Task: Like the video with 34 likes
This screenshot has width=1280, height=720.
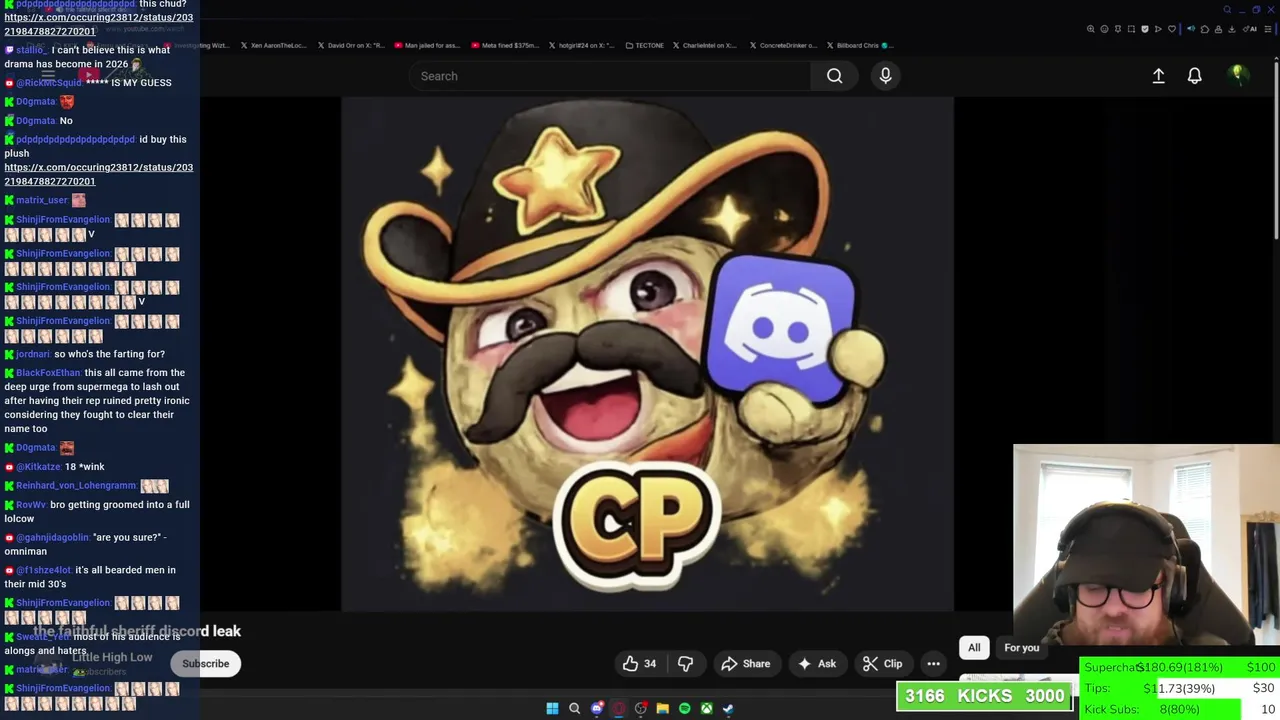Action: click(640, 664)
